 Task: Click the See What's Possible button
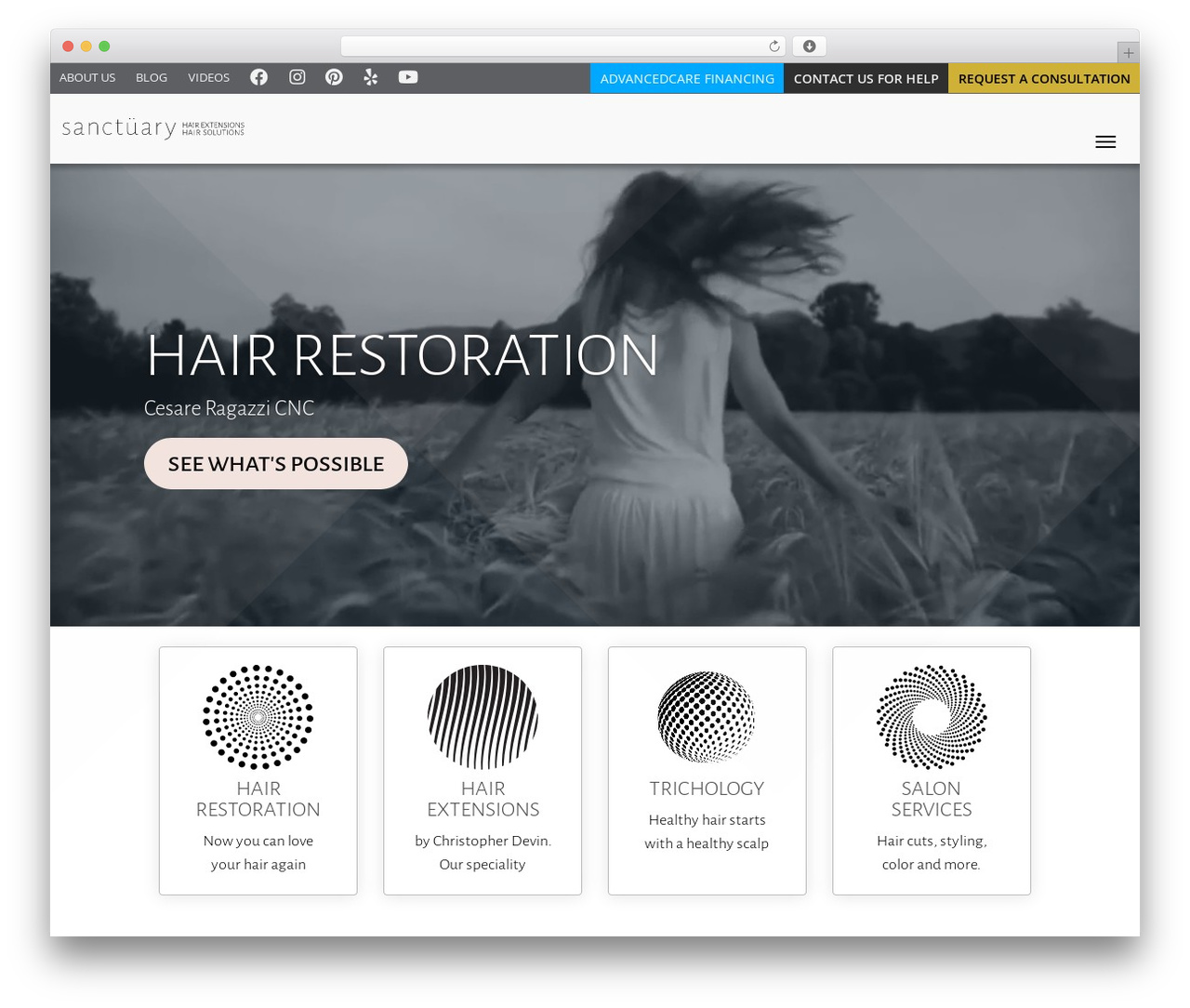click(276, 464)
